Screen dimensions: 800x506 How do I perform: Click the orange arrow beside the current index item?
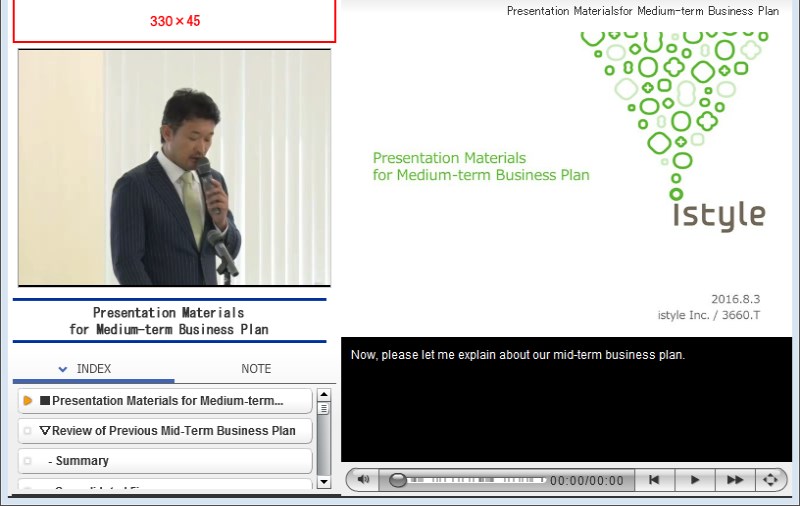coord(28,401)
